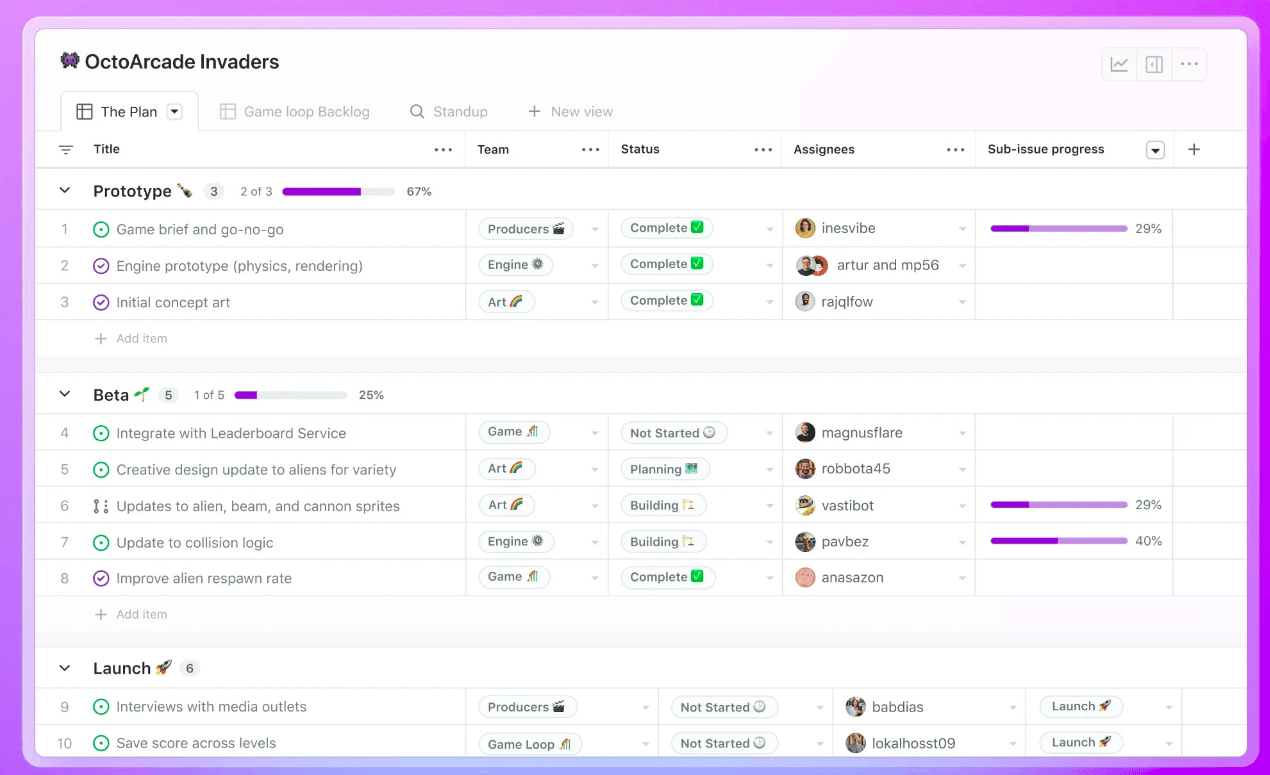Collapse the Beta group

pyautogui.click(x=65, y=395)
